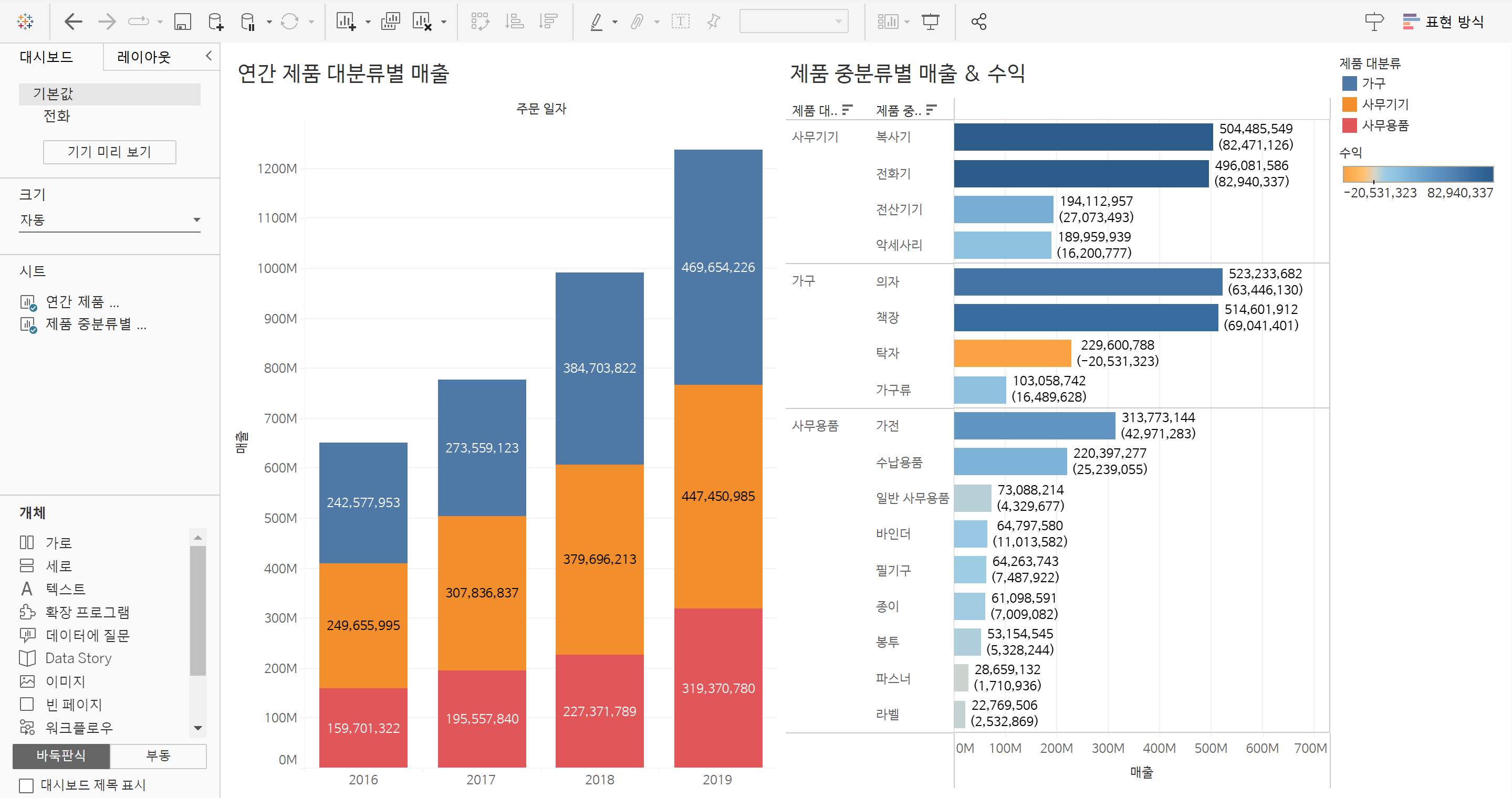Select 부동 layout toggle

[158, 756]
